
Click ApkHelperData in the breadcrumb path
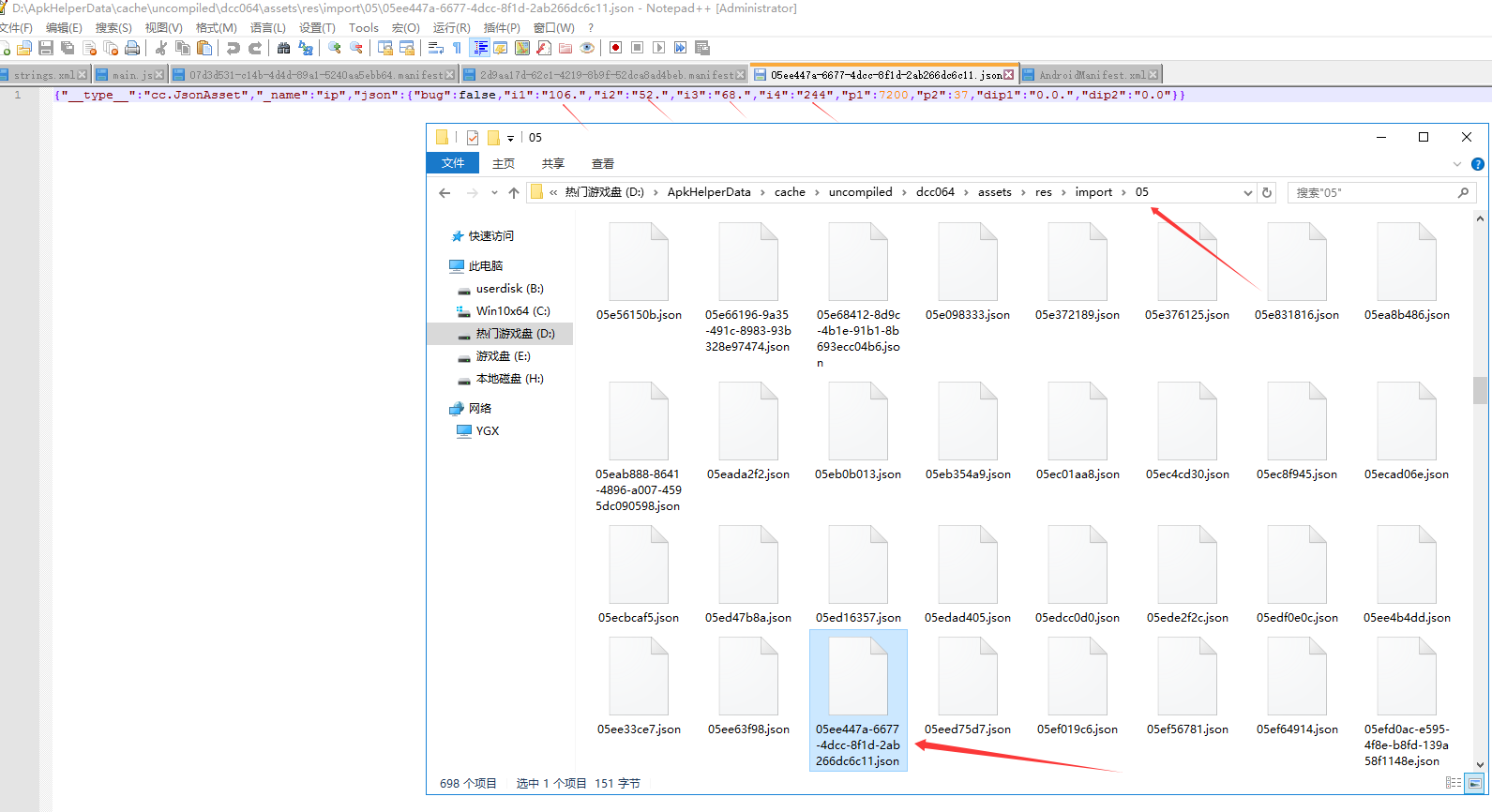708,192
